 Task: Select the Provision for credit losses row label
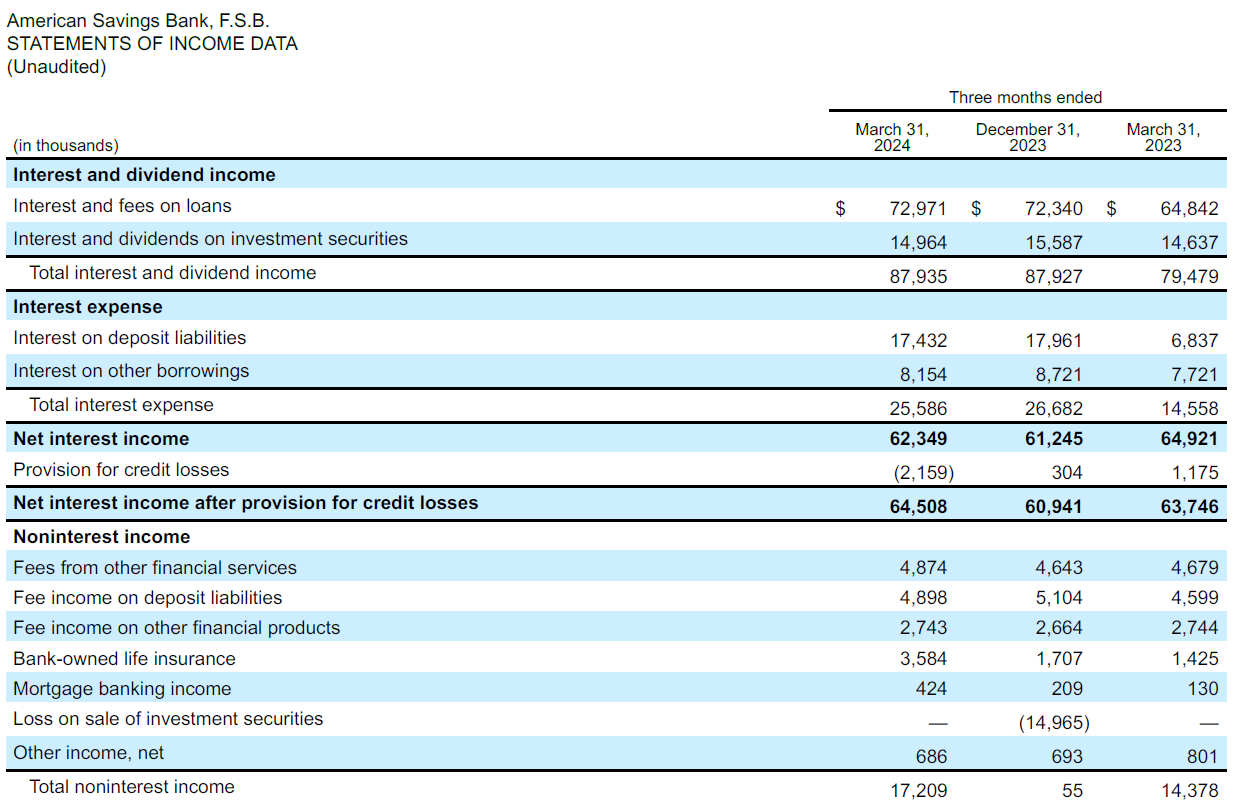click(121, 470)
